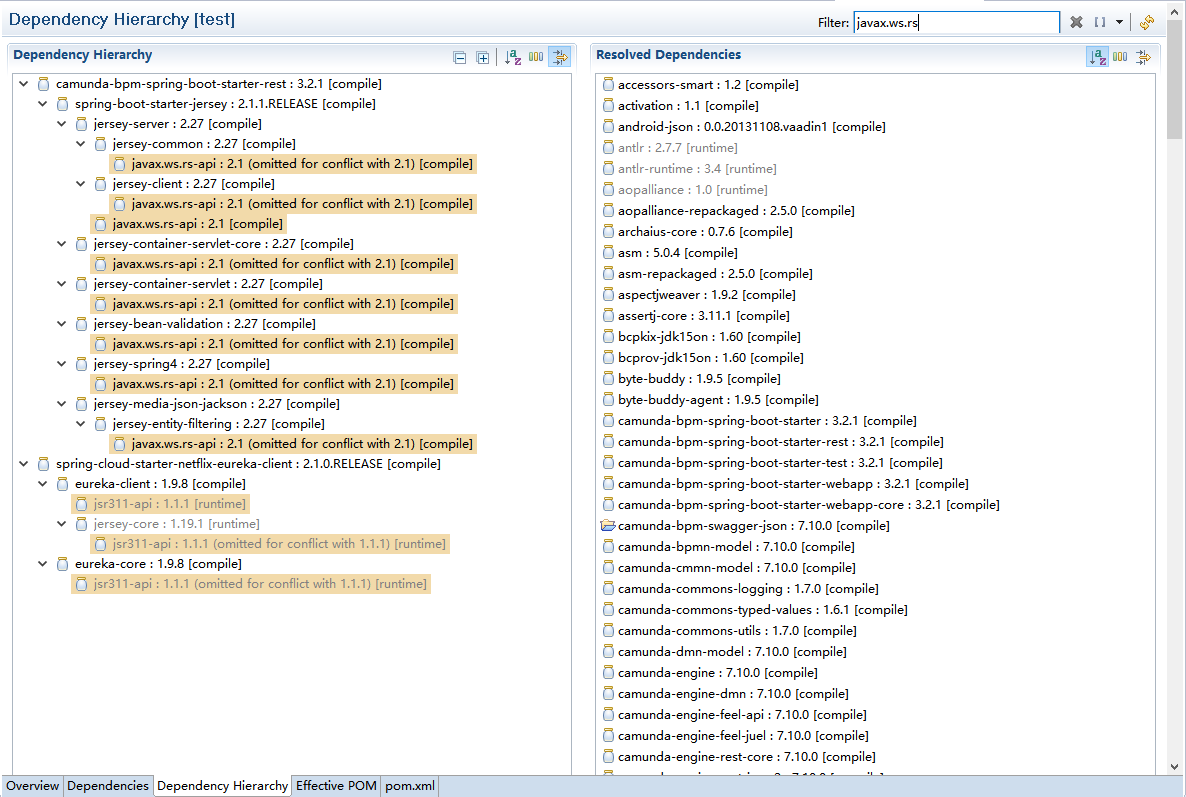Select android-json vaadin1 dependency
The height and width of the screenshot is (797, 1186).
[744, 127]
